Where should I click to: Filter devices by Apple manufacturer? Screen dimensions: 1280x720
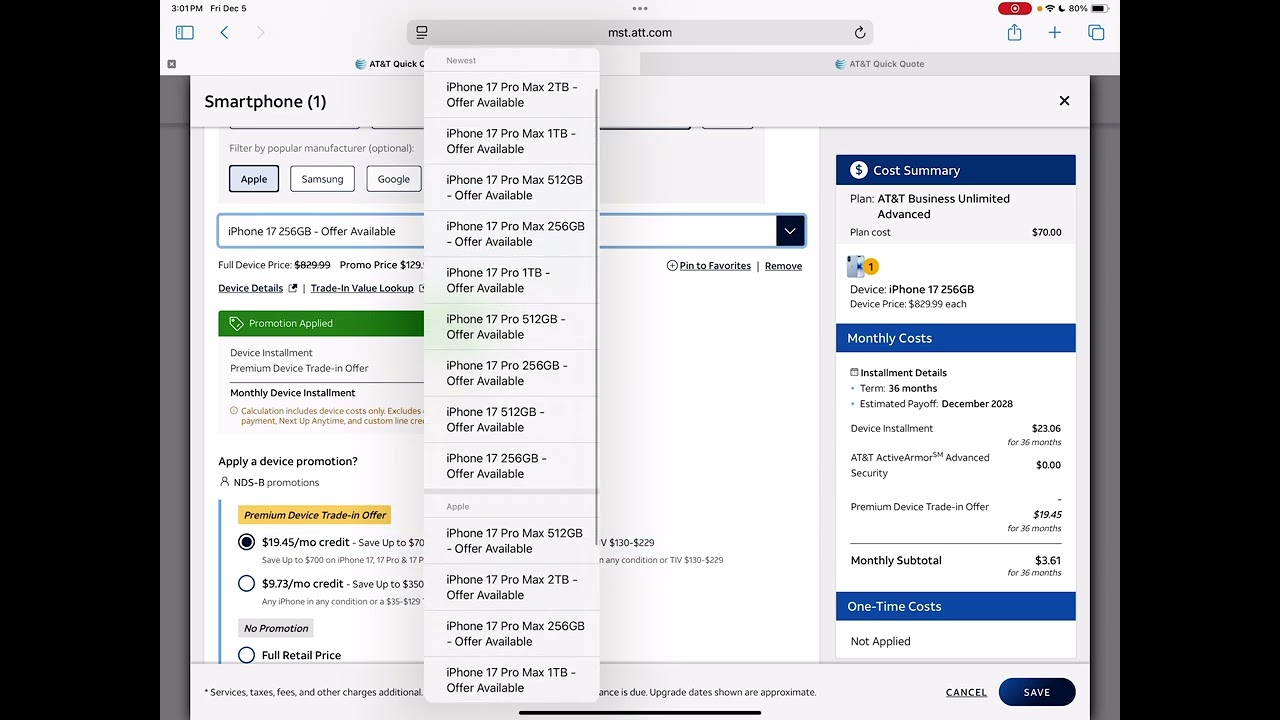coord(254,179)
